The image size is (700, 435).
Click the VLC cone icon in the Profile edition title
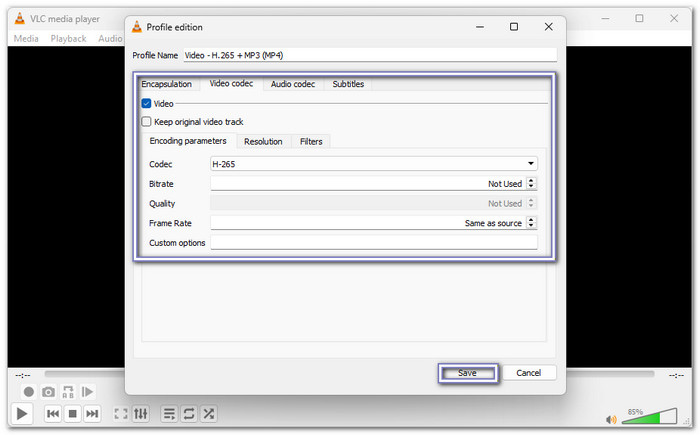pyautogui.click(x=137, y=27)
